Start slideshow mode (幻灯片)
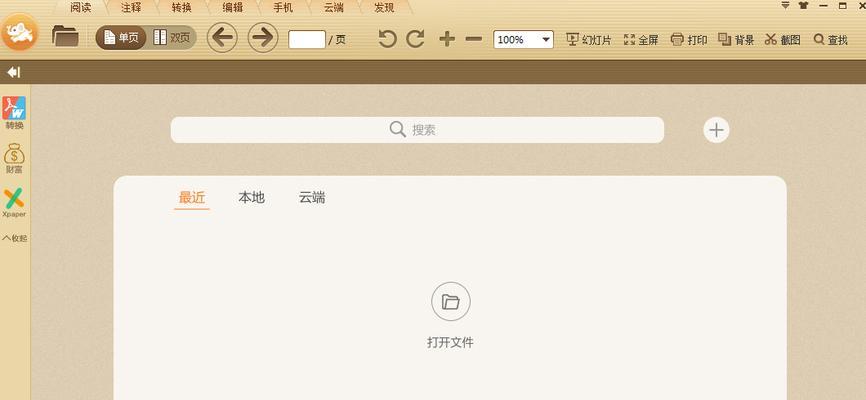866x400 pixels. click(x=589, y=39)
